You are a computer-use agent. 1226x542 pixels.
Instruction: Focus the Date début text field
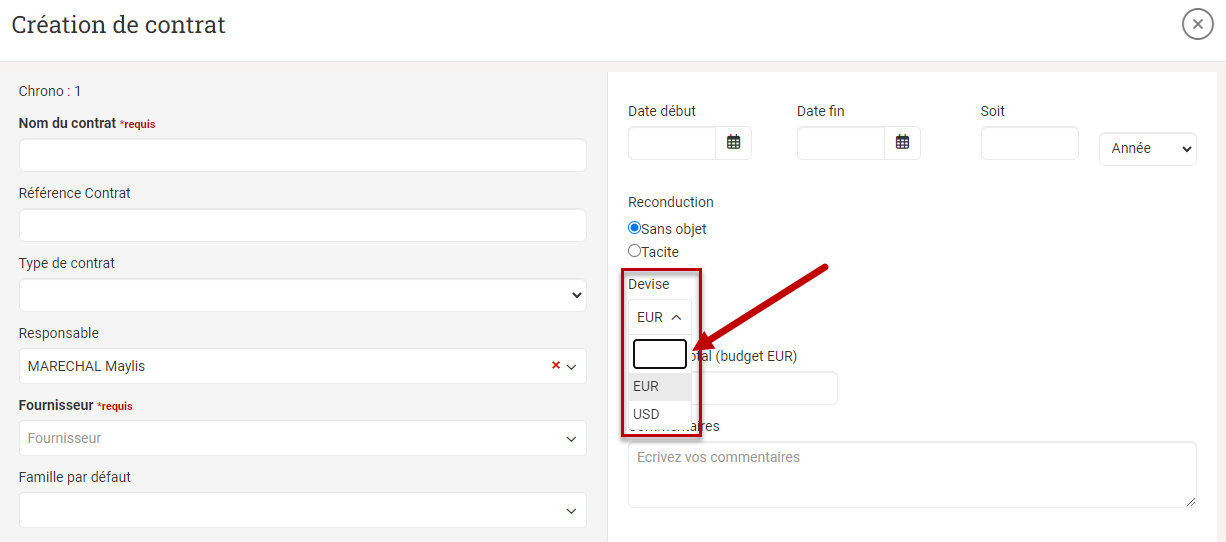coord(672,143)
